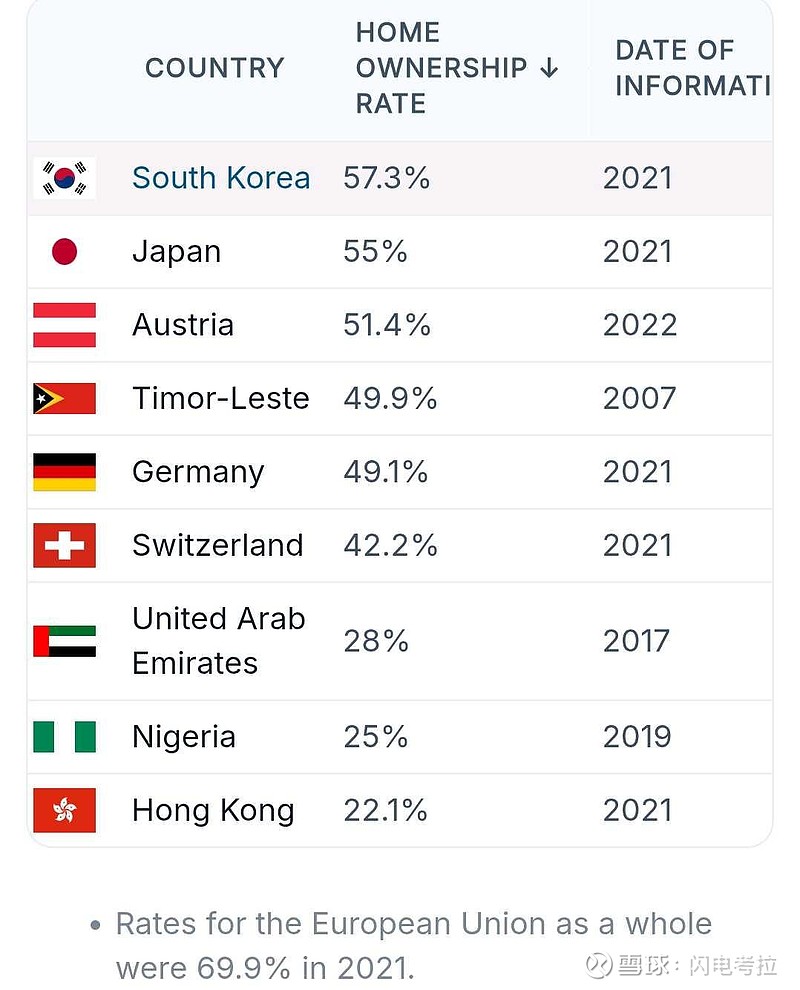
Task: Select the Japan table row
Action: tap(400, 251)
